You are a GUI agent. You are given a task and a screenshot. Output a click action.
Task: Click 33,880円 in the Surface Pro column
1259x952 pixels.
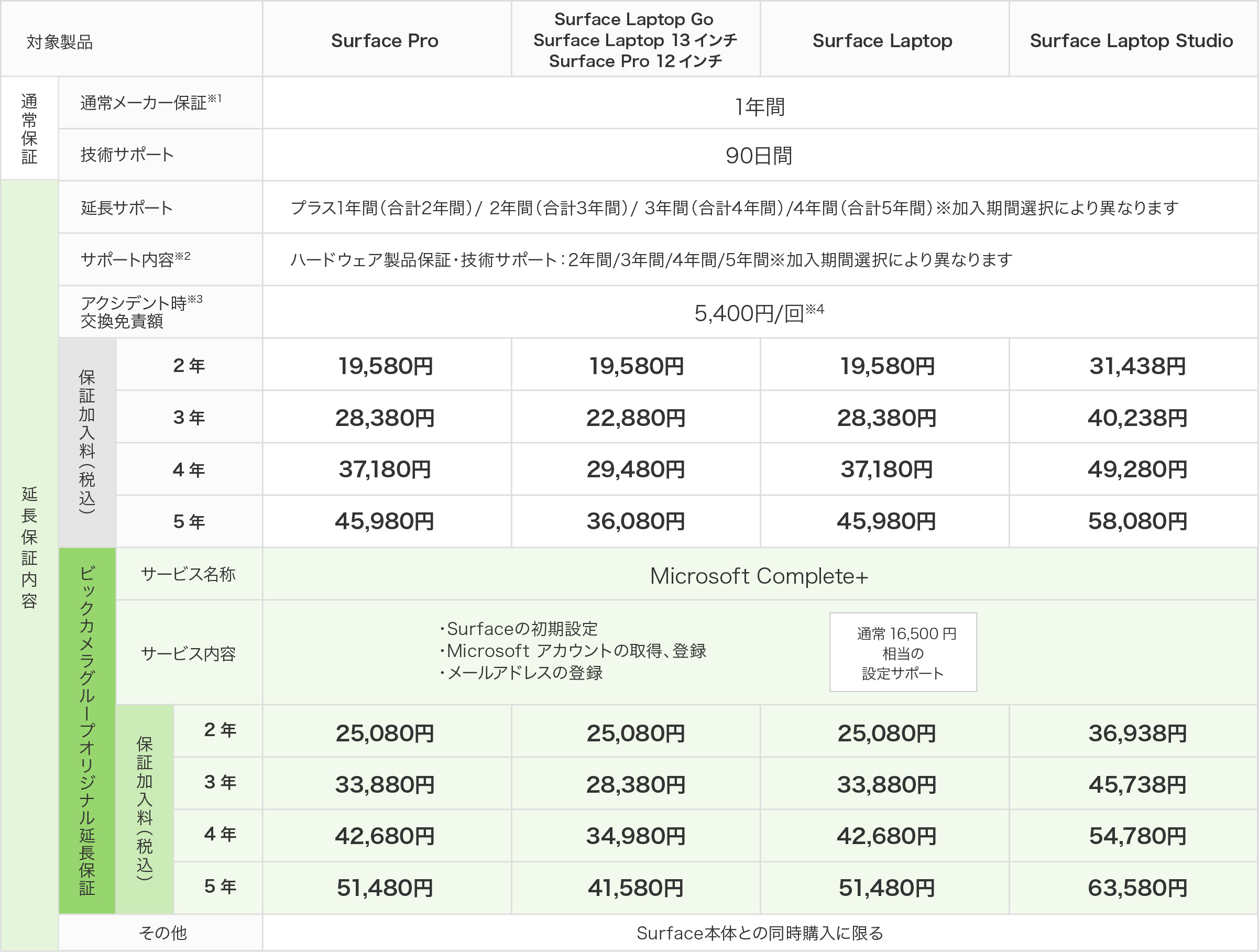385,785
